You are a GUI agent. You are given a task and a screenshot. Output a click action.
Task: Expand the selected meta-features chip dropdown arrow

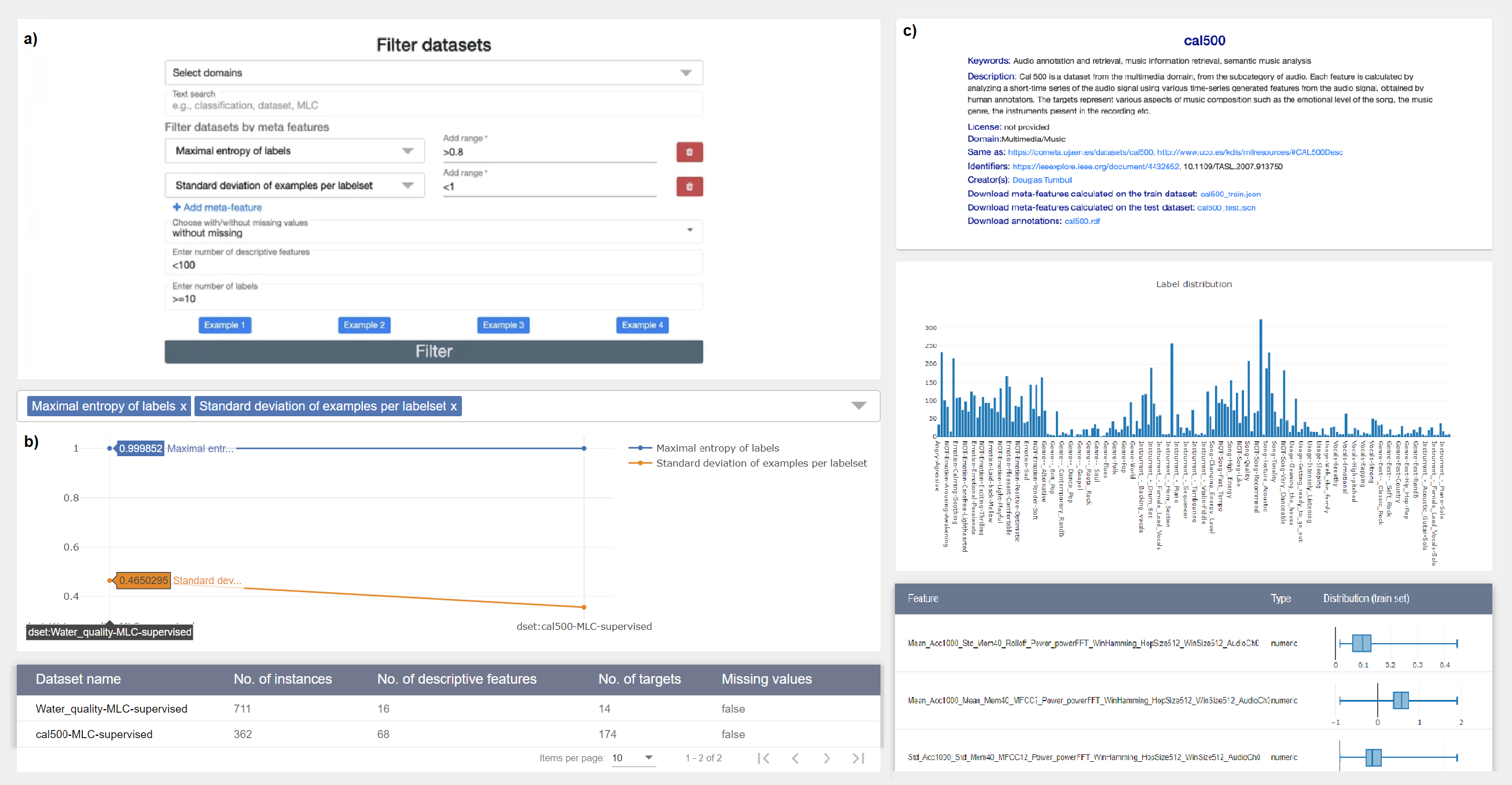point(858,406)
